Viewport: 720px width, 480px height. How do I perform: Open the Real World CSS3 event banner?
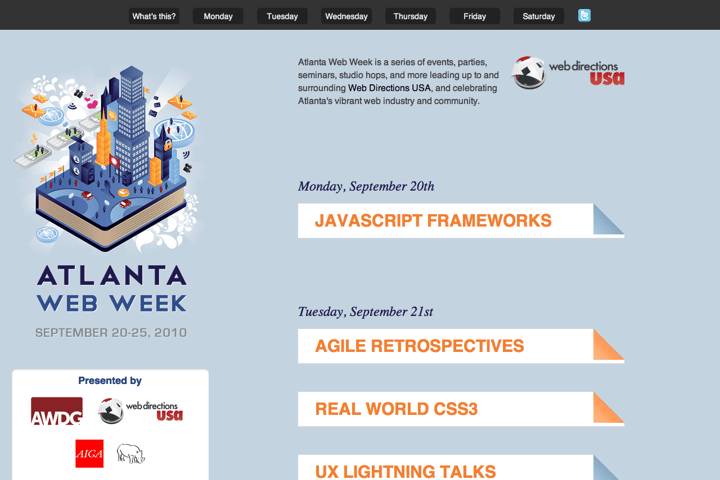[461, 409]
